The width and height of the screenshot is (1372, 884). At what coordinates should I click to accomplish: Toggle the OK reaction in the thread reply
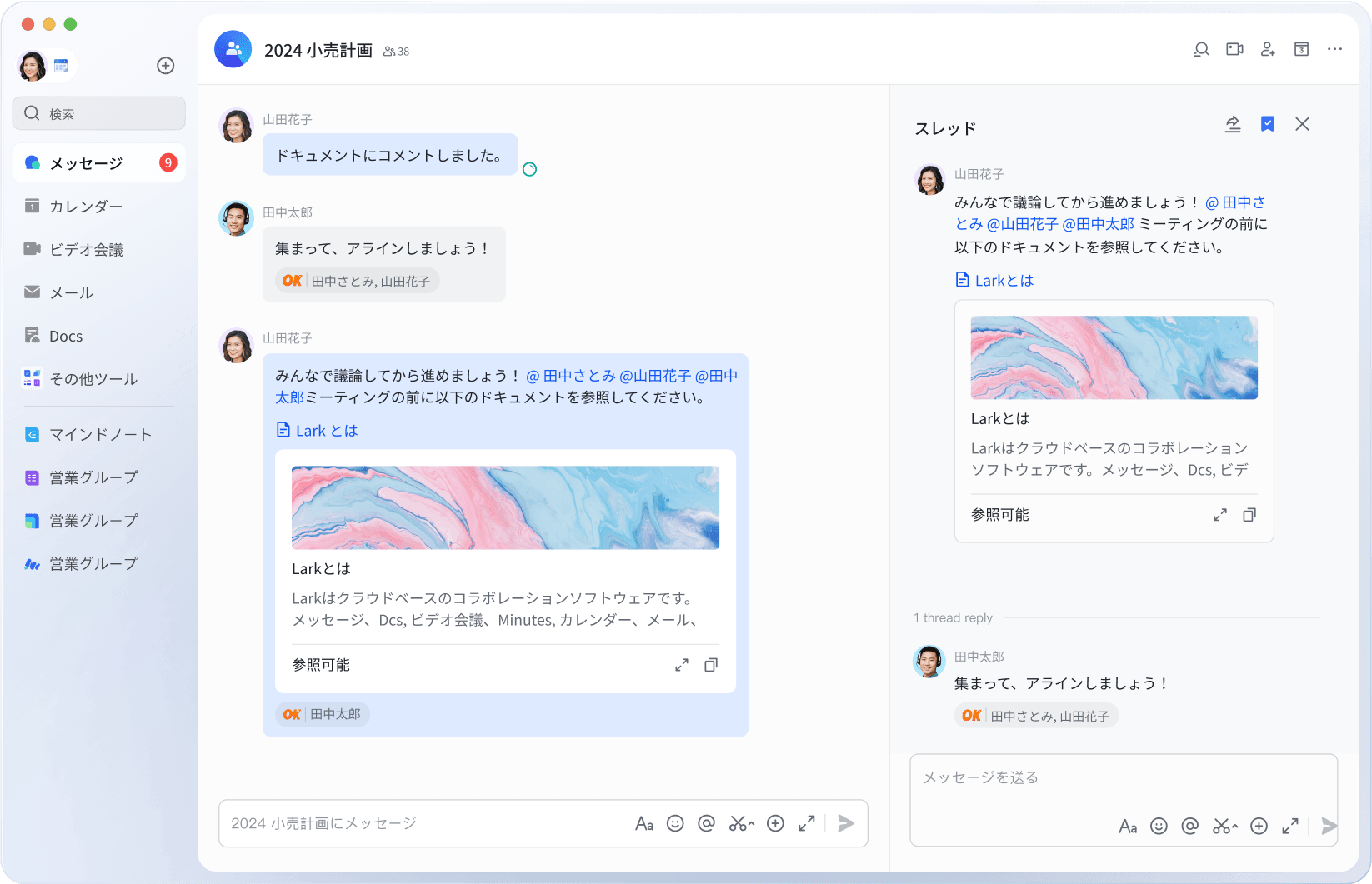point(1036,715)
